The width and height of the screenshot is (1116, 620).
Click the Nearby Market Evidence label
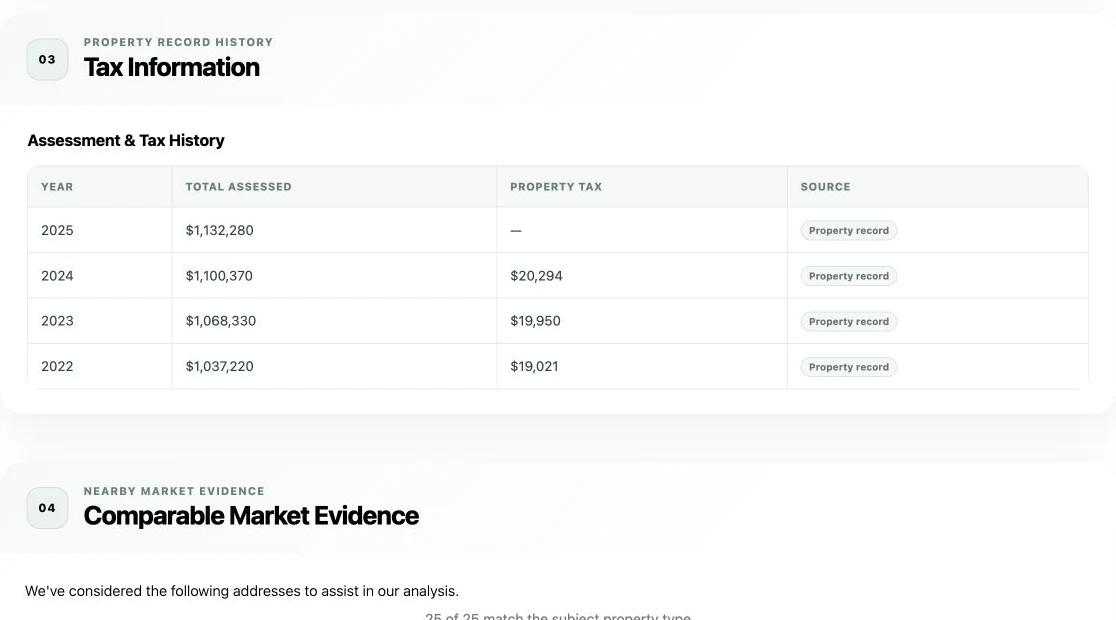[x=174, y=491]
